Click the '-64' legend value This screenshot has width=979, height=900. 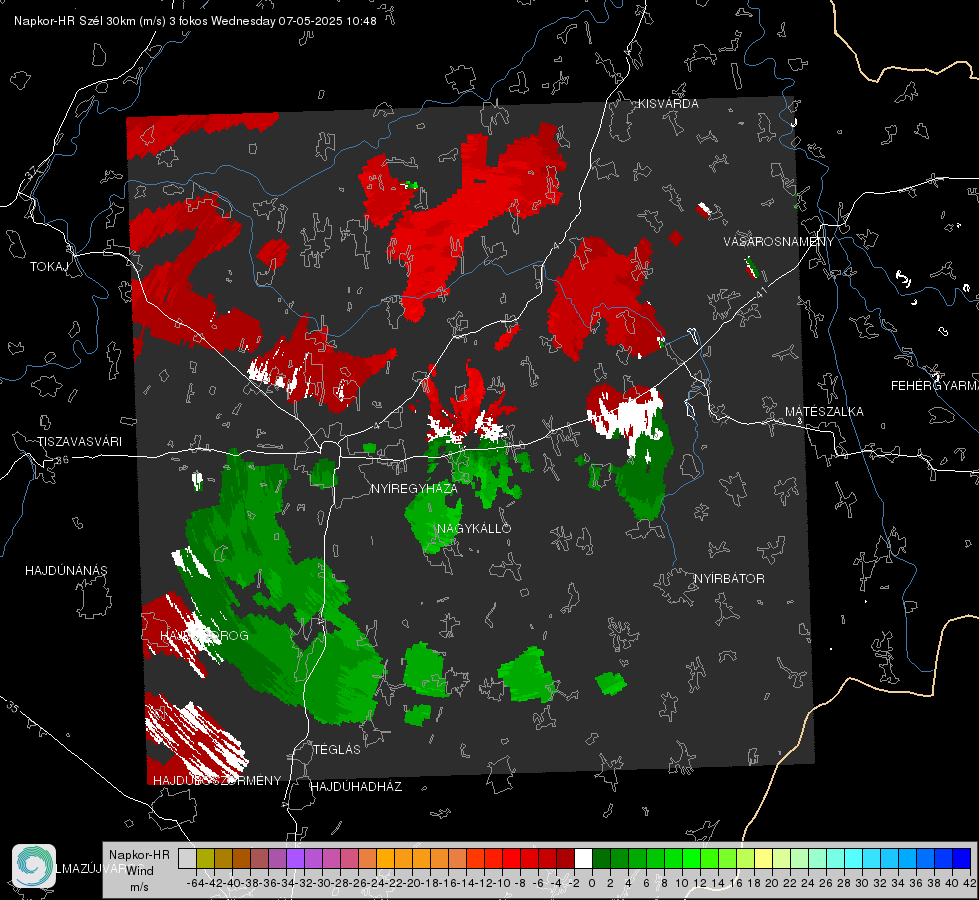(x=195, y=883)
